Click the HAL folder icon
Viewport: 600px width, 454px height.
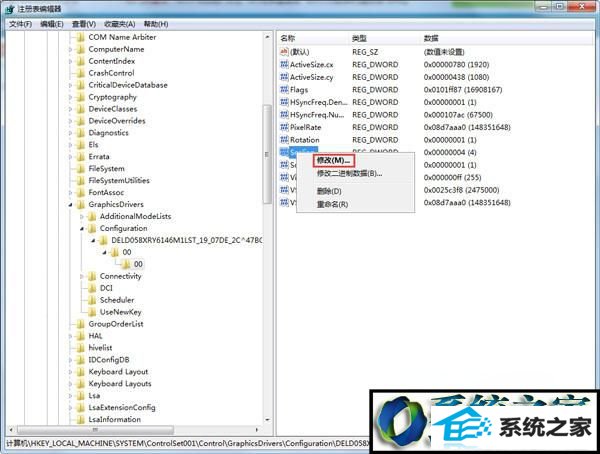pos(80,336)
